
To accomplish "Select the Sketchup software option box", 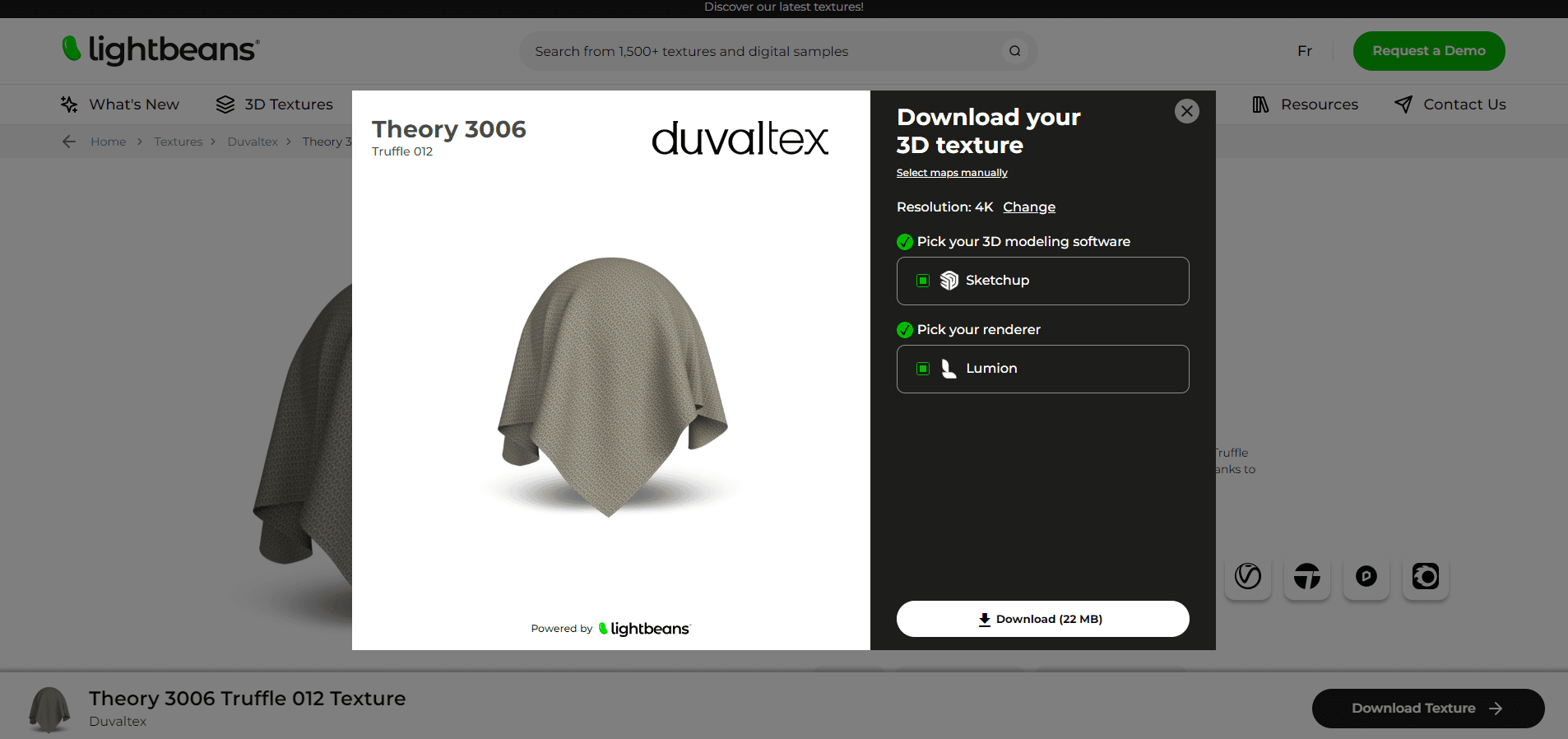I will click(x=1042, y=281).
